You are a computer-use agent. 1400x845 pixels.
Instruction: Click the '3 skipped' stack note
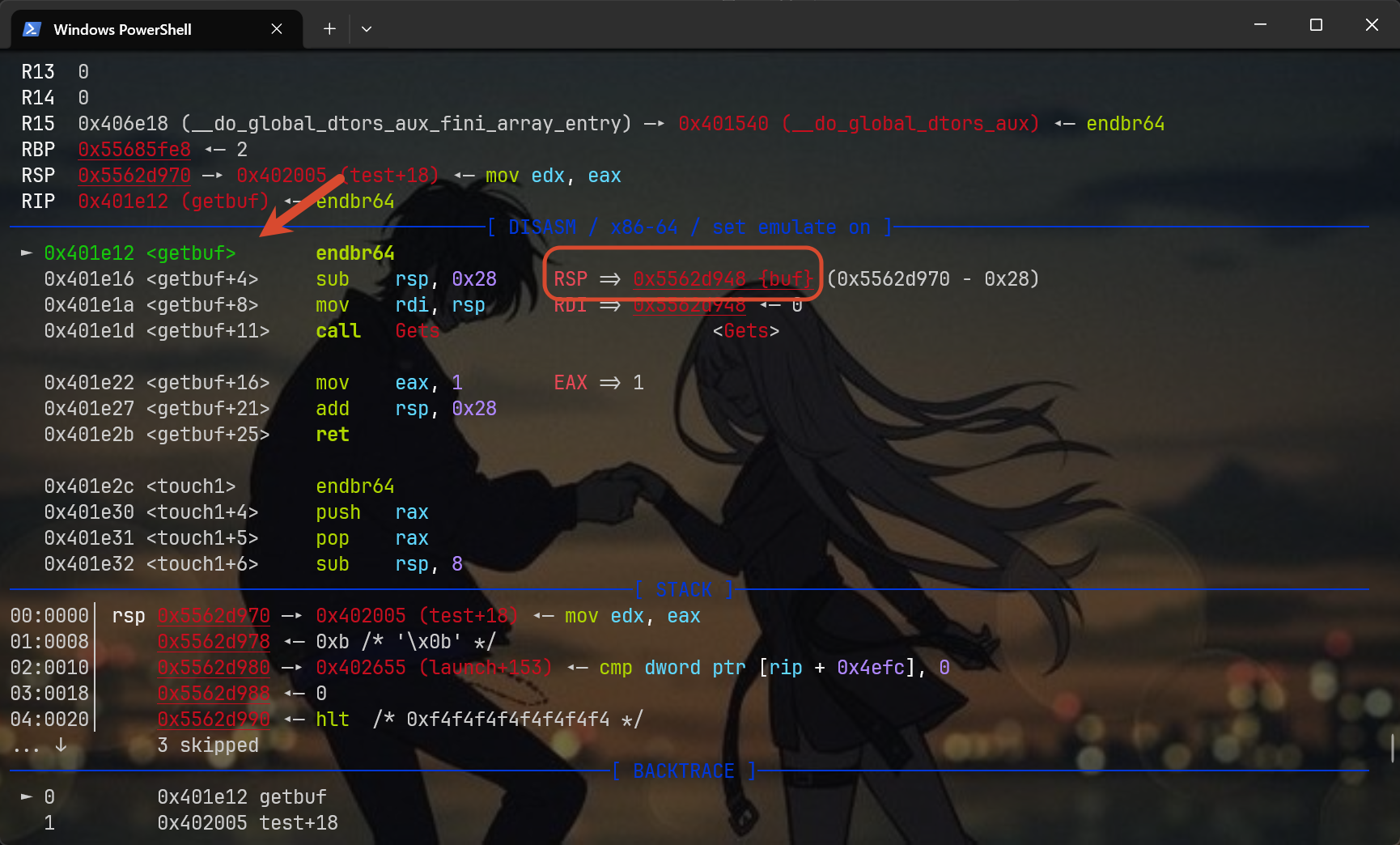coord(208,745)
